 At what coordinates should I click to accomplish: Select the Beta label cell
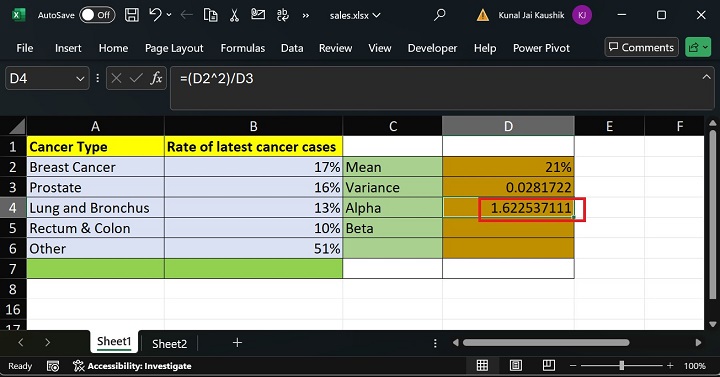393,228
